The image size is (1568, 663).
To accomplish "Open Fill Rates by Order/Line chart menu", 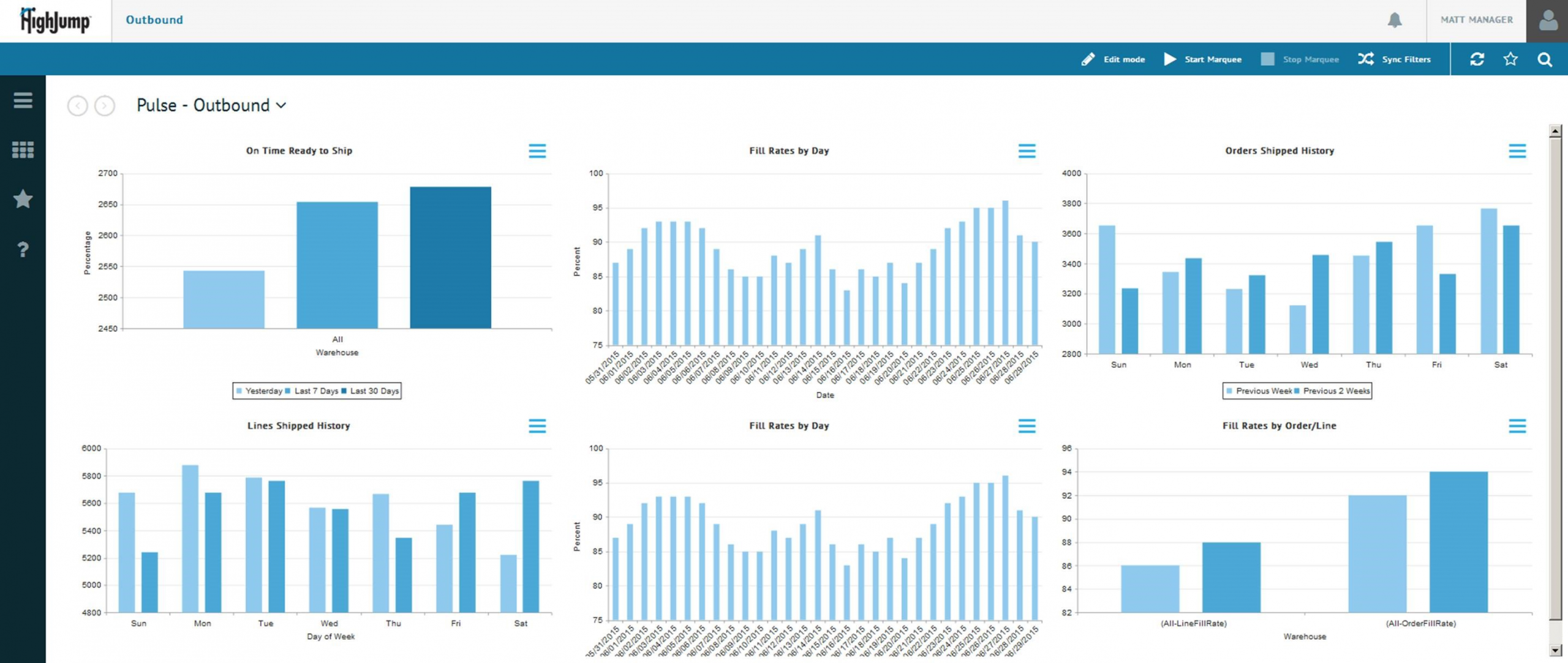I will tap(1517, 426).
